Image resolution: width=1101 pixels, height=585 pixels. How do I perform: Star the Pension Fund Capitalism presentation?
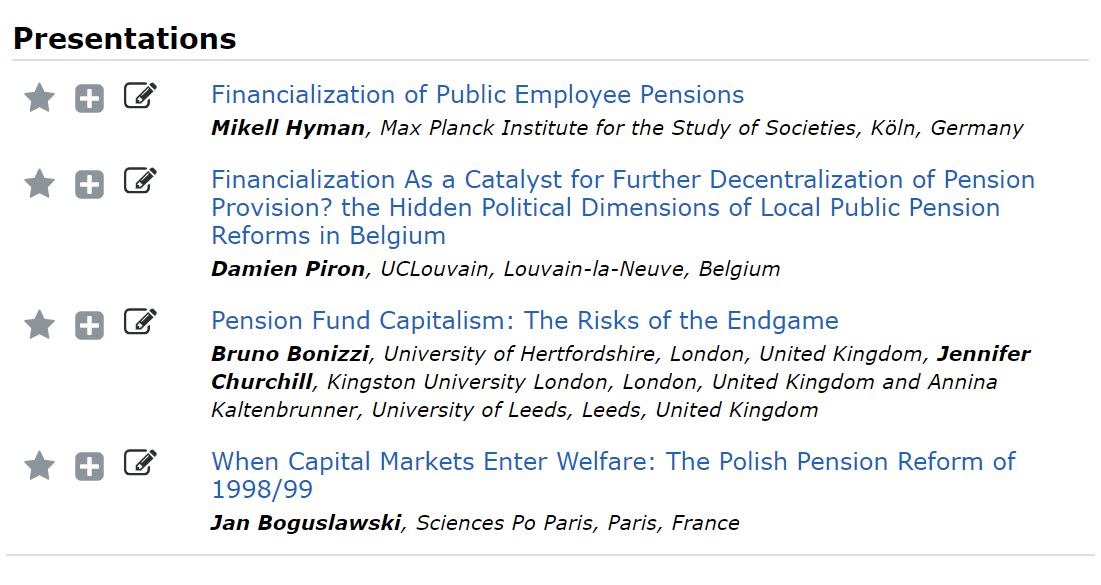click(39, 324)
